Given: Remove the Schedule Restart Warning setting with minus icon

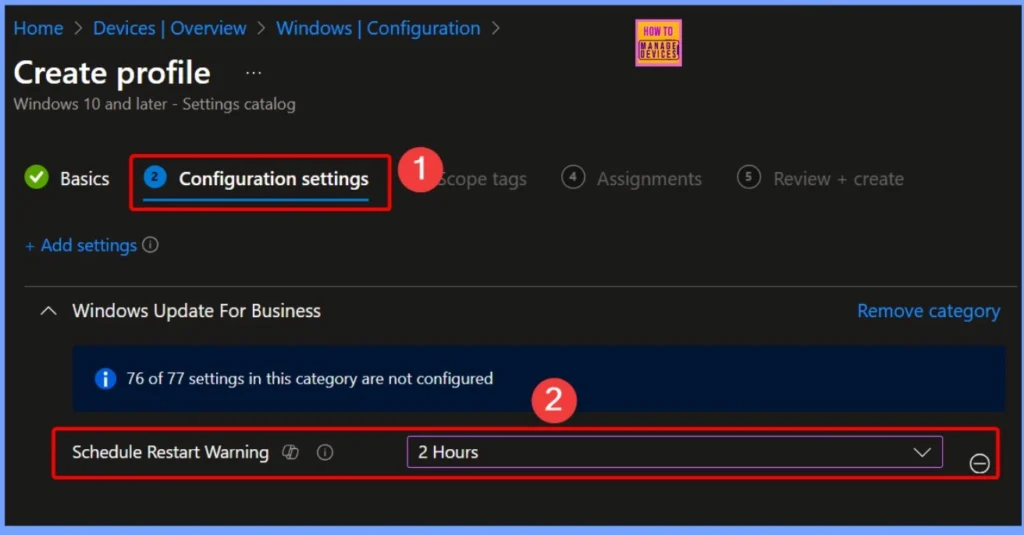Looking at the screenshot, I should pos(979,463).
